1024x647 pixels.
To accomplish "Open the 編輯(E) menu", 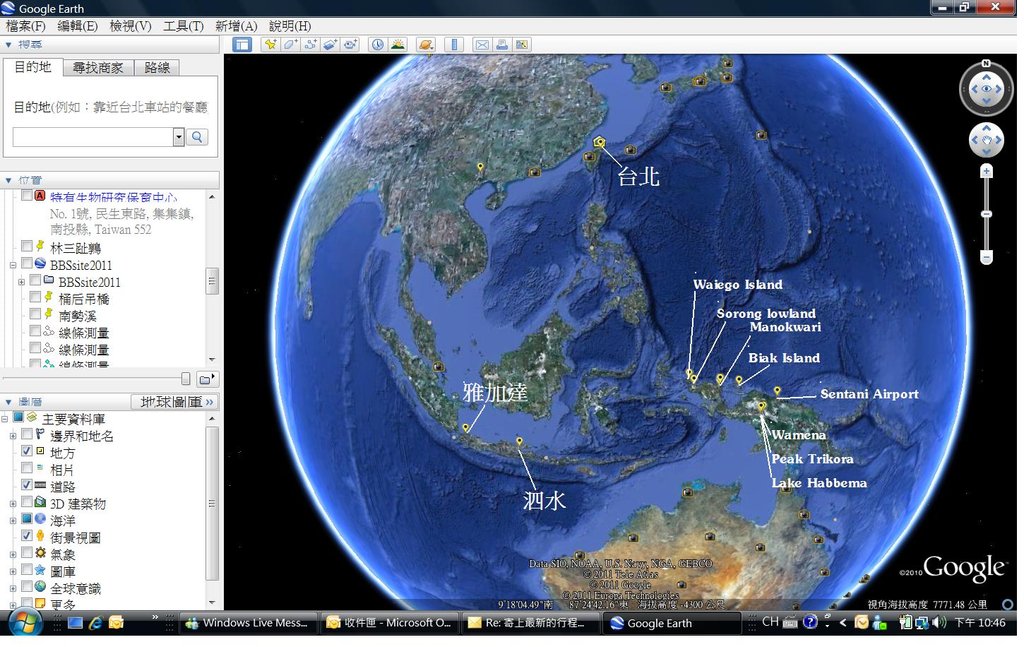I will 77,26.
